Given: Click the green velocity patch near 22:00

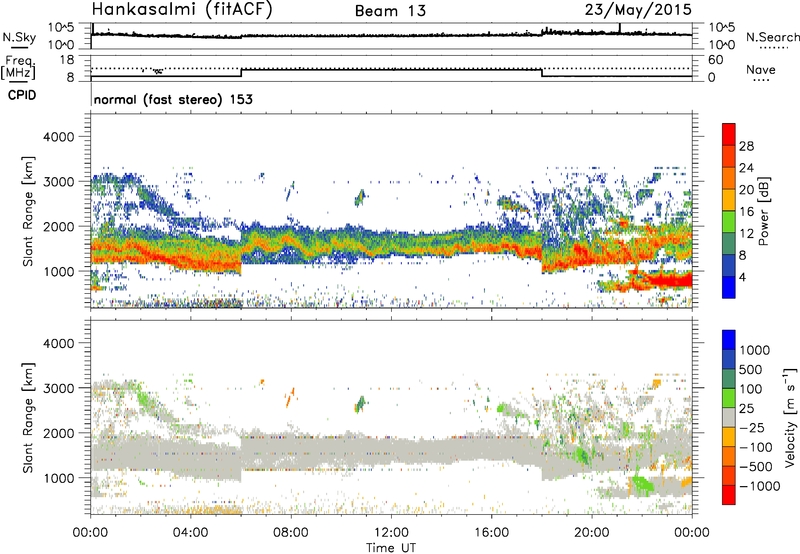Looking at the screenshot, I should pyautogui.click(x=643, y=484).
